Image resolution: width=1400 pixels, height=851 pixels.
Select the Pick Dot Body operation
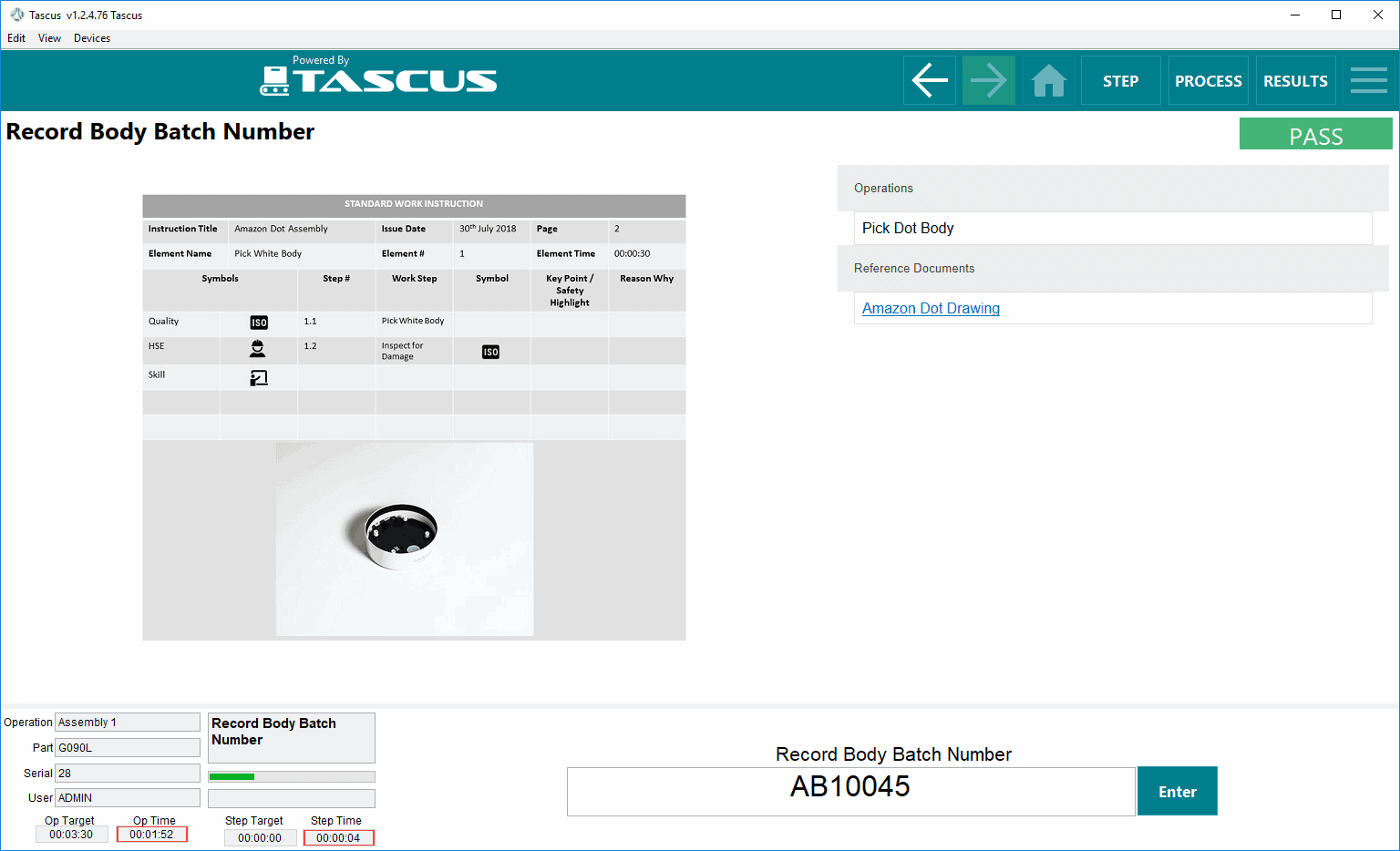click(x=1113, y=228)
